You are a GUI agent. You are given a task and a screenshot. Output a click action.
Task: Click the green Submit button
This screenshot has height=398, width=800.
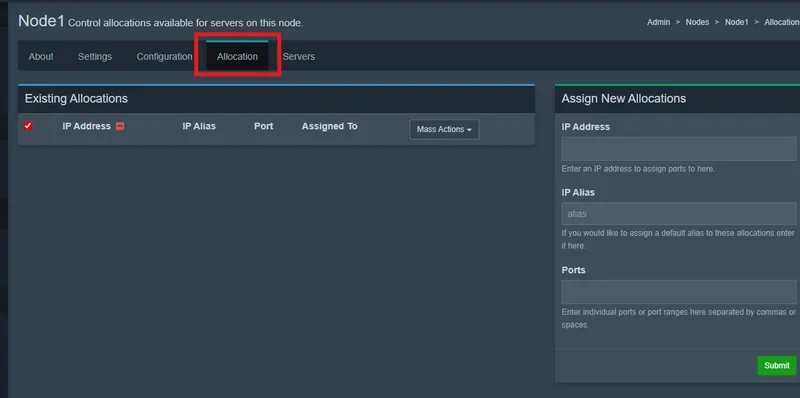[777, 365]
